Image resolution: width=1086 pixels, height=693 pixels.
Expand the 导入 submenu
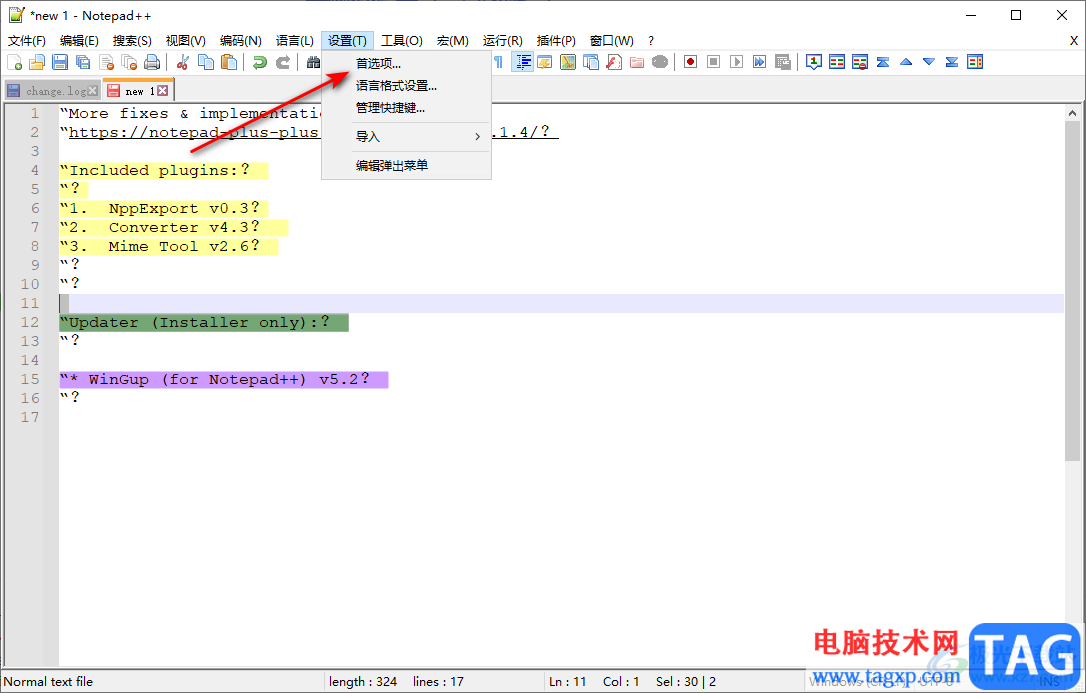click(407, 136)
